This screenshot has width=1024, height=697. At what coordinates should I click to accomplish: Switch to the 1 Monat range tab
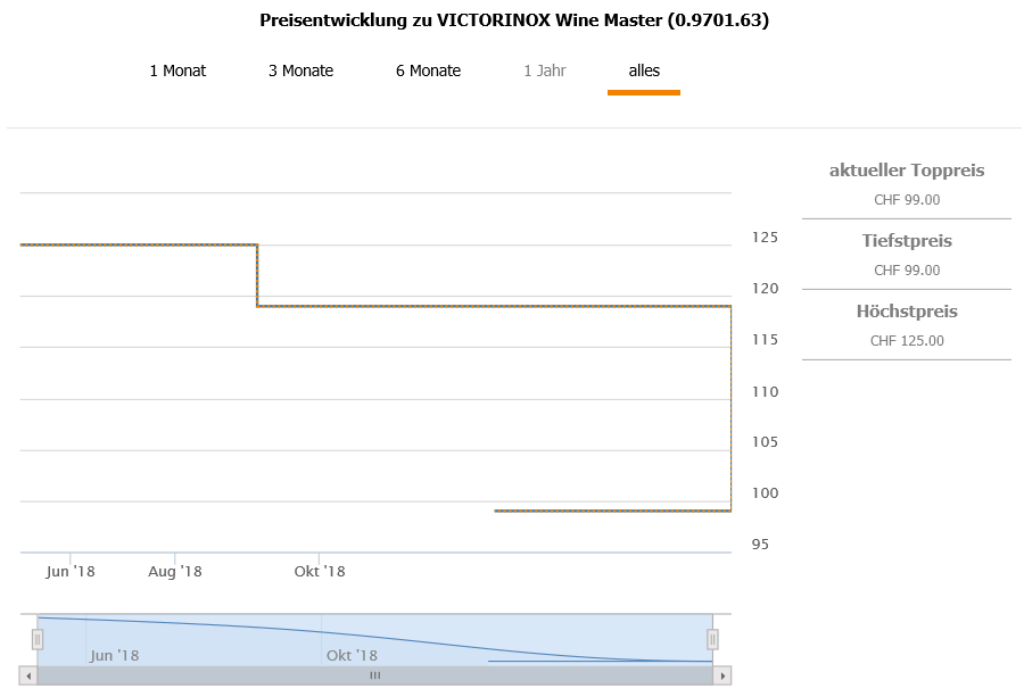click(x=178, y=71)
